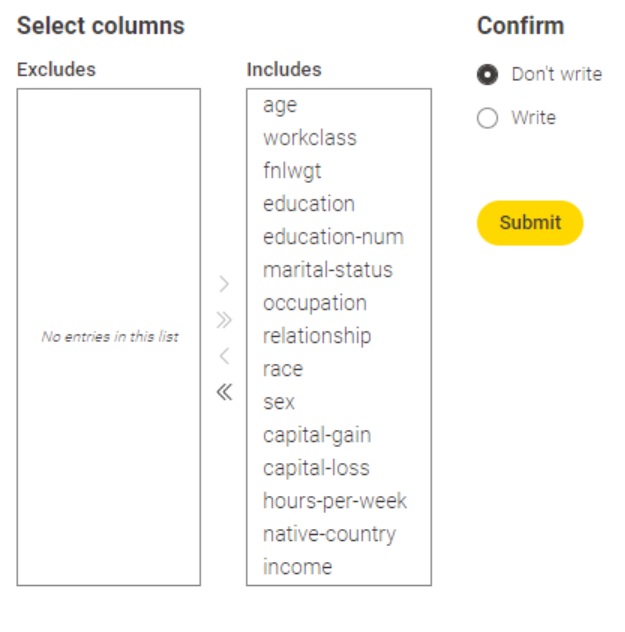Choose native-country in the Includes list
The image size is (625, 632).
(328, 534)
